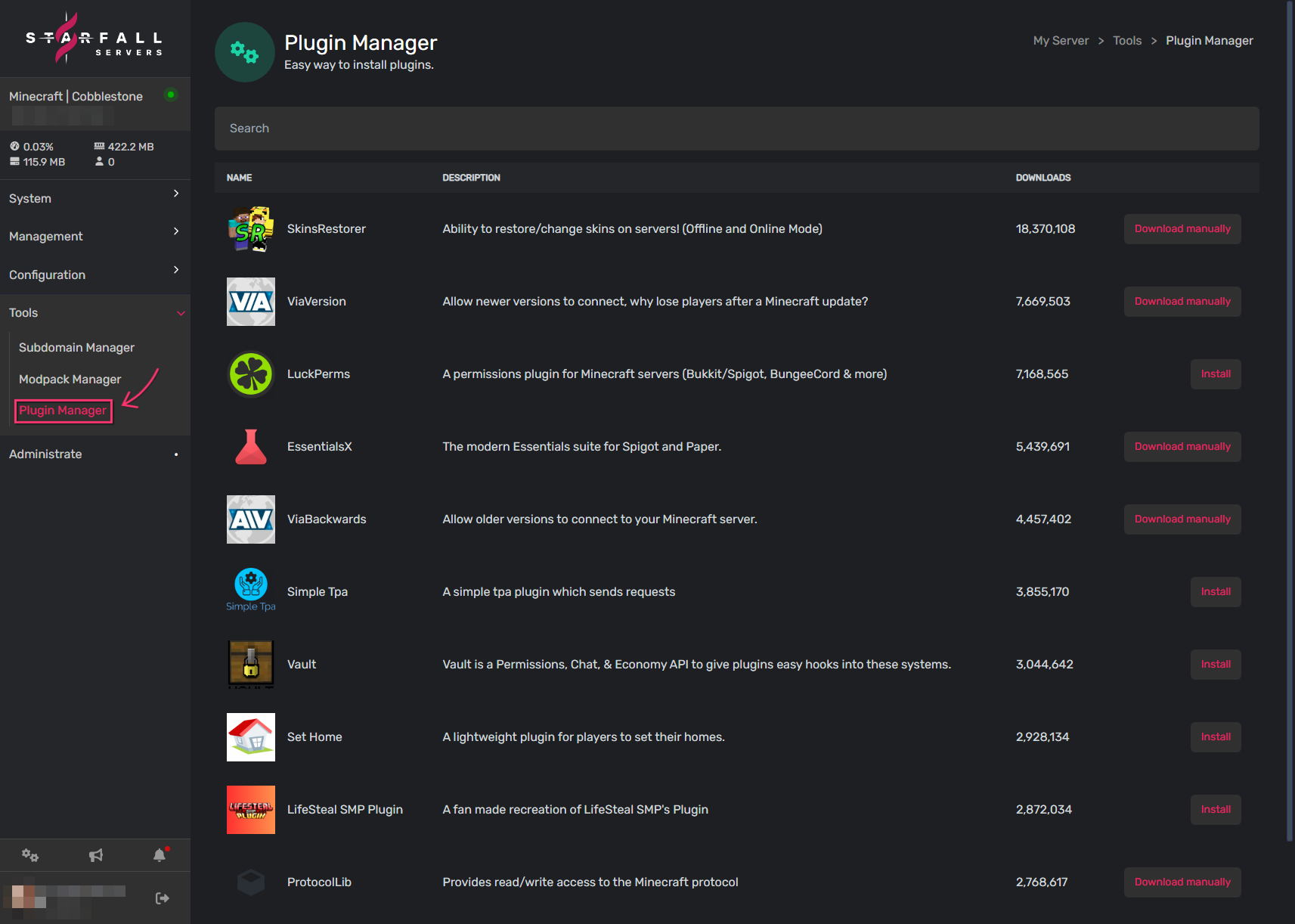This screenshot has width=1295, height=924.
Task: Click the DOWNLOADS column header
Action: [1043, 178]
